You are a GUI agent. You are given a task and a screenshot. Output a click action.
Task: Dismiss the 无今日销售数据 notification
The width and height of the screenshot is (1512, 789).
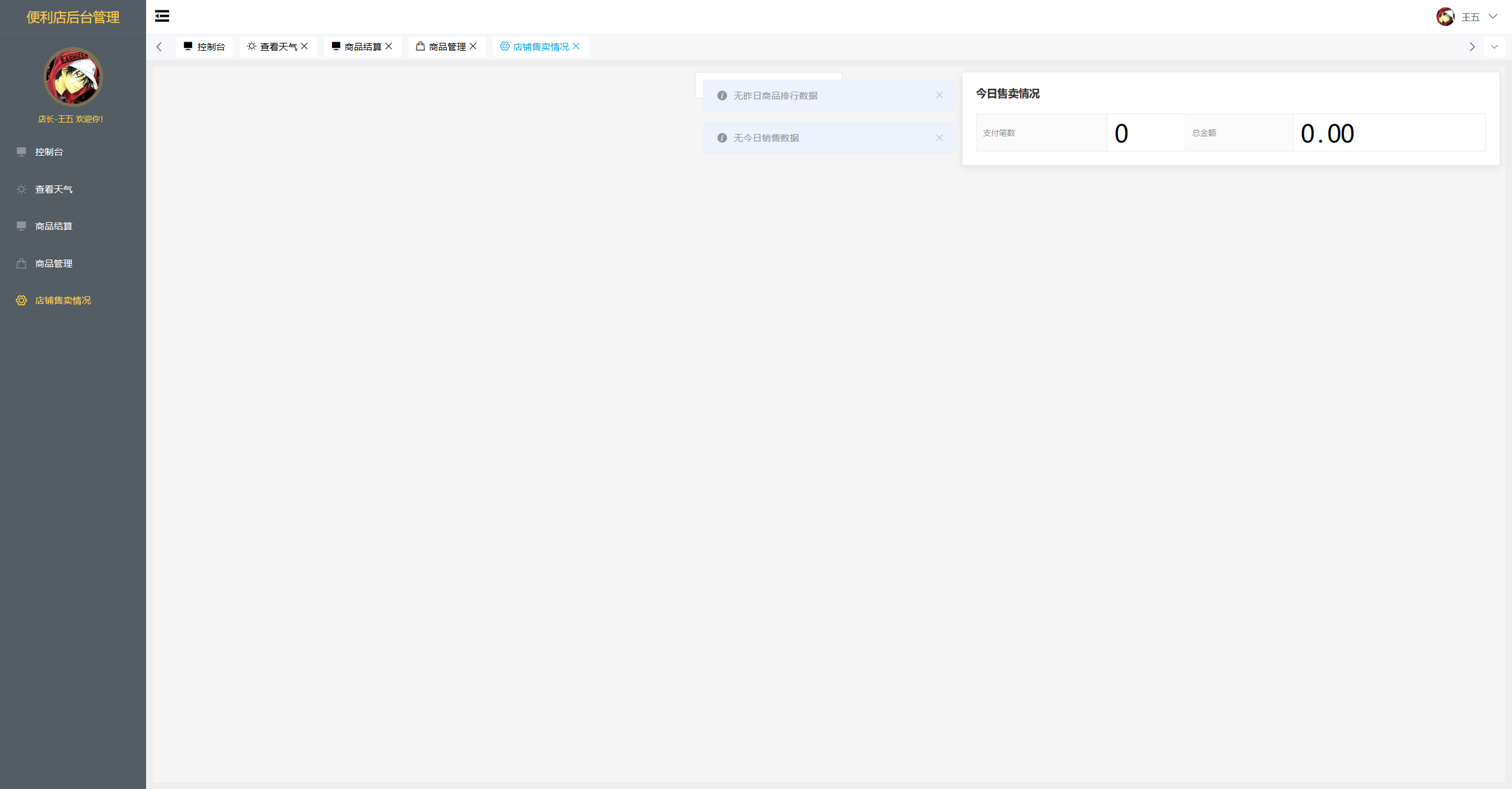939,138
